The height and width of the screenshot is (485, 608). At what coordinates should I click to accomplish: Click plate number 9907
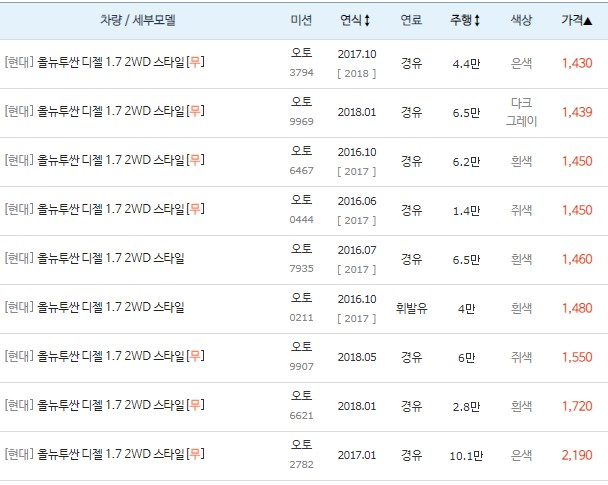(x=301, y=367)
